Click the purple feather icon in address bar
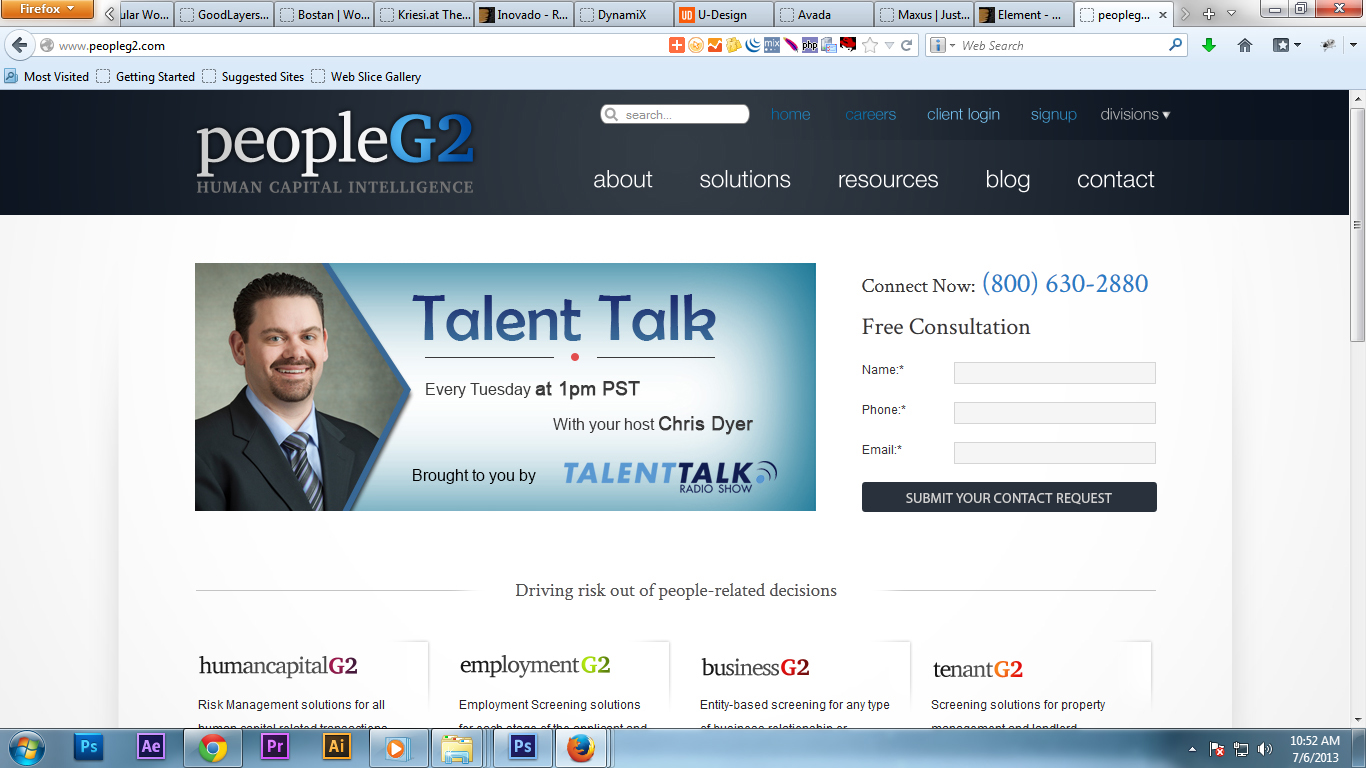This screenshot has width=1366, height=768. coord(791,45)
